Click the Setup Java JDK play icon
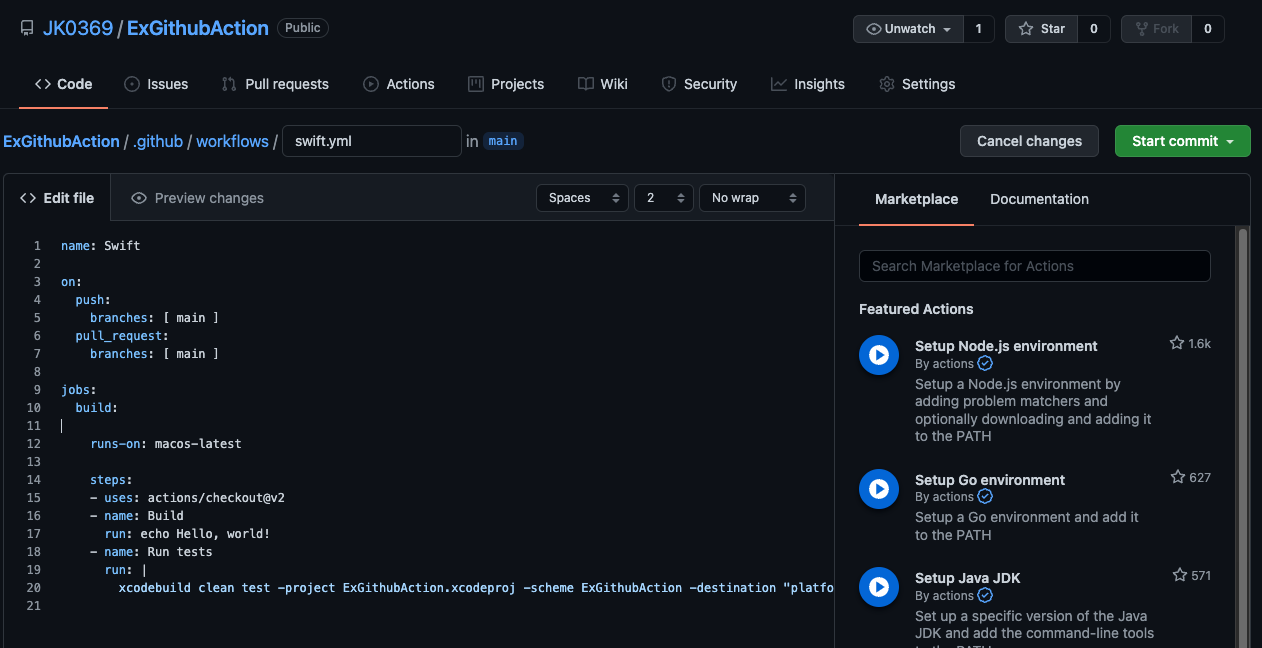The width and height of the screenshot is (1262, 648). pyautogui.click(x=879, y=587)
